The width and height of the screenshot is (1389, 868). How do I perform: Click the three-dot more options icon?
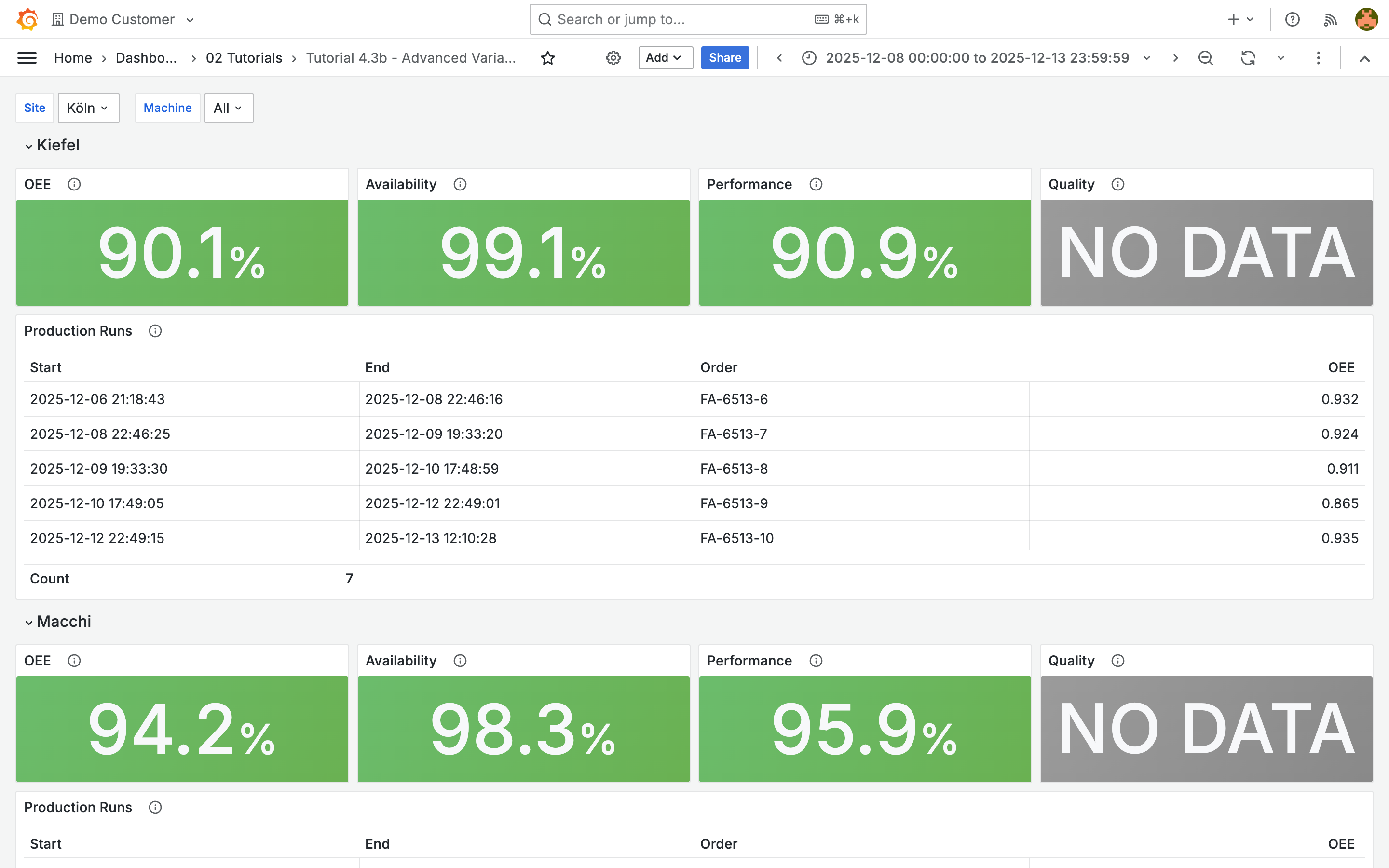tap(1318, 58)
